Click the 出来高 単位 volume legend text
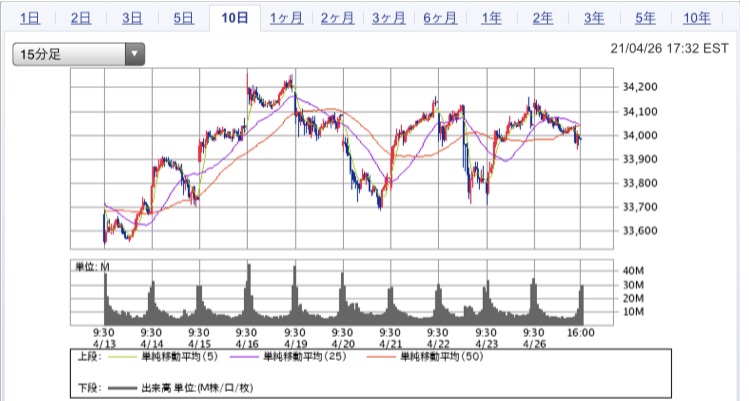This screenshot has height=401, width=749. click(197, 388)
